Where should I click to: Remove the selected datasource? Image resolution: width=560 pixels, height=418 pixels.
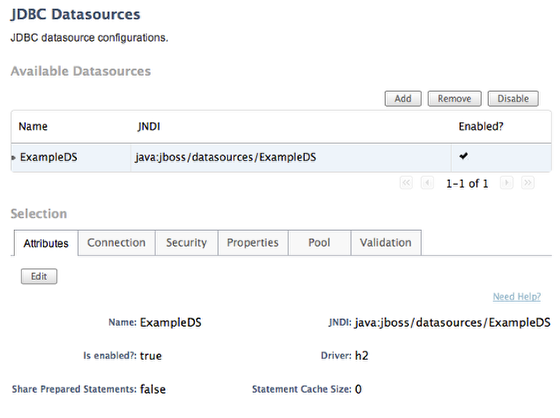click(x=454, y=99)
